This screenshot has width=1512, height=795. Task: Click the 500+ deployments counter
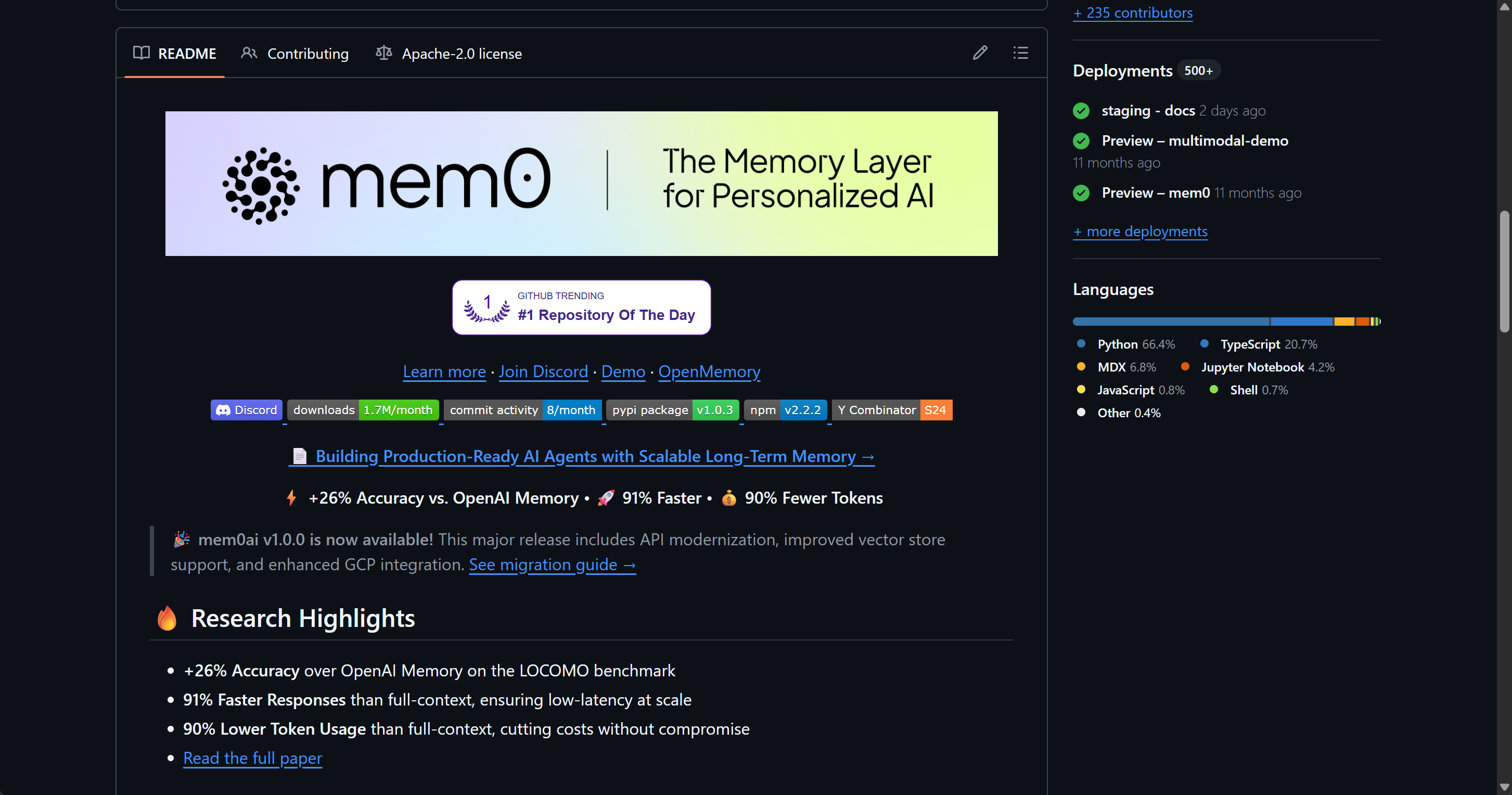click(x=1199, y=70)
